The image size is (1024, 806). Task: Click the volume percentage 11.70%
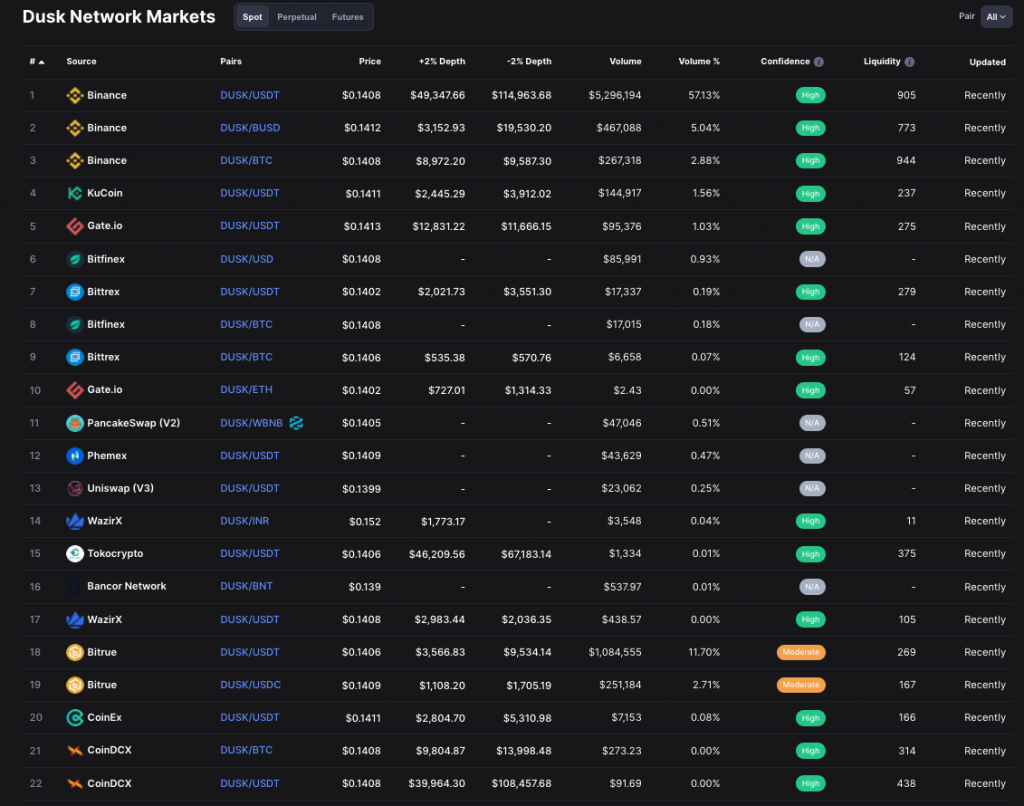704,653
